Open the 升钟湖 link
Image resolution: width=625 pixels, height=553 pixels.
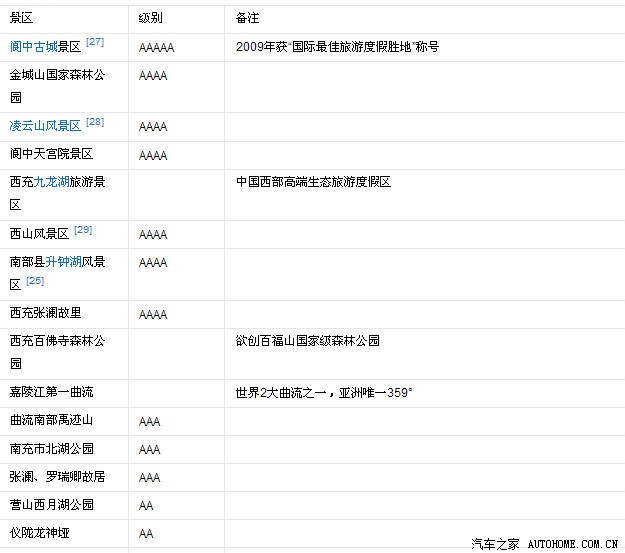pyautogui.click(x=63, y=262)
